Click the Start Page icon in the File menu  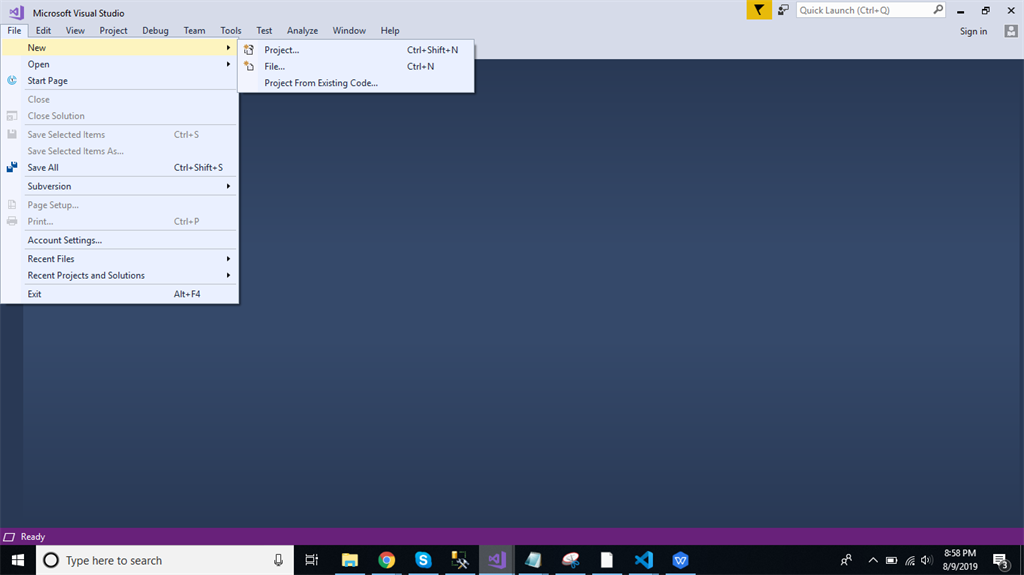coord(12,80)
